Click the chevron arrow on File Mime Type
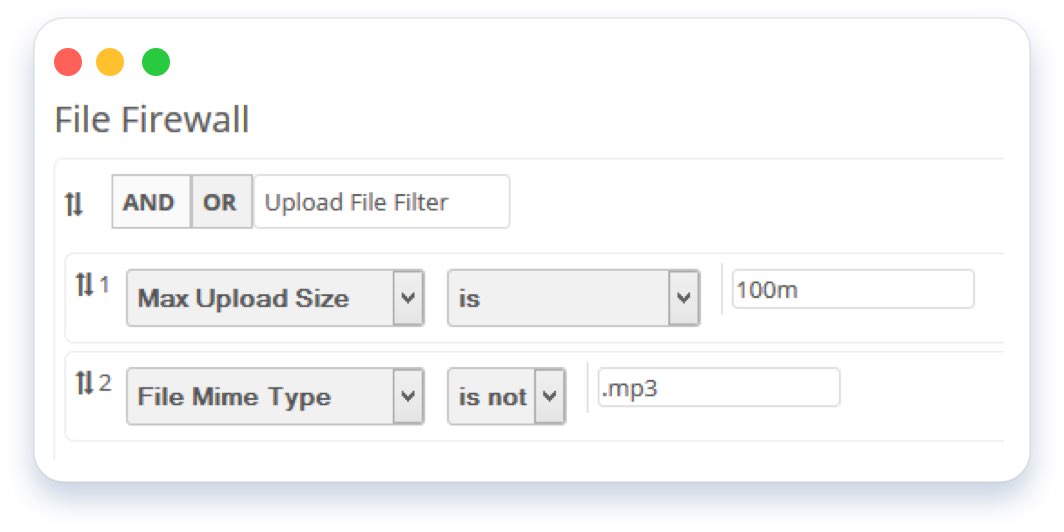Viewport: 1064px width, 532px height. point(408,396)
